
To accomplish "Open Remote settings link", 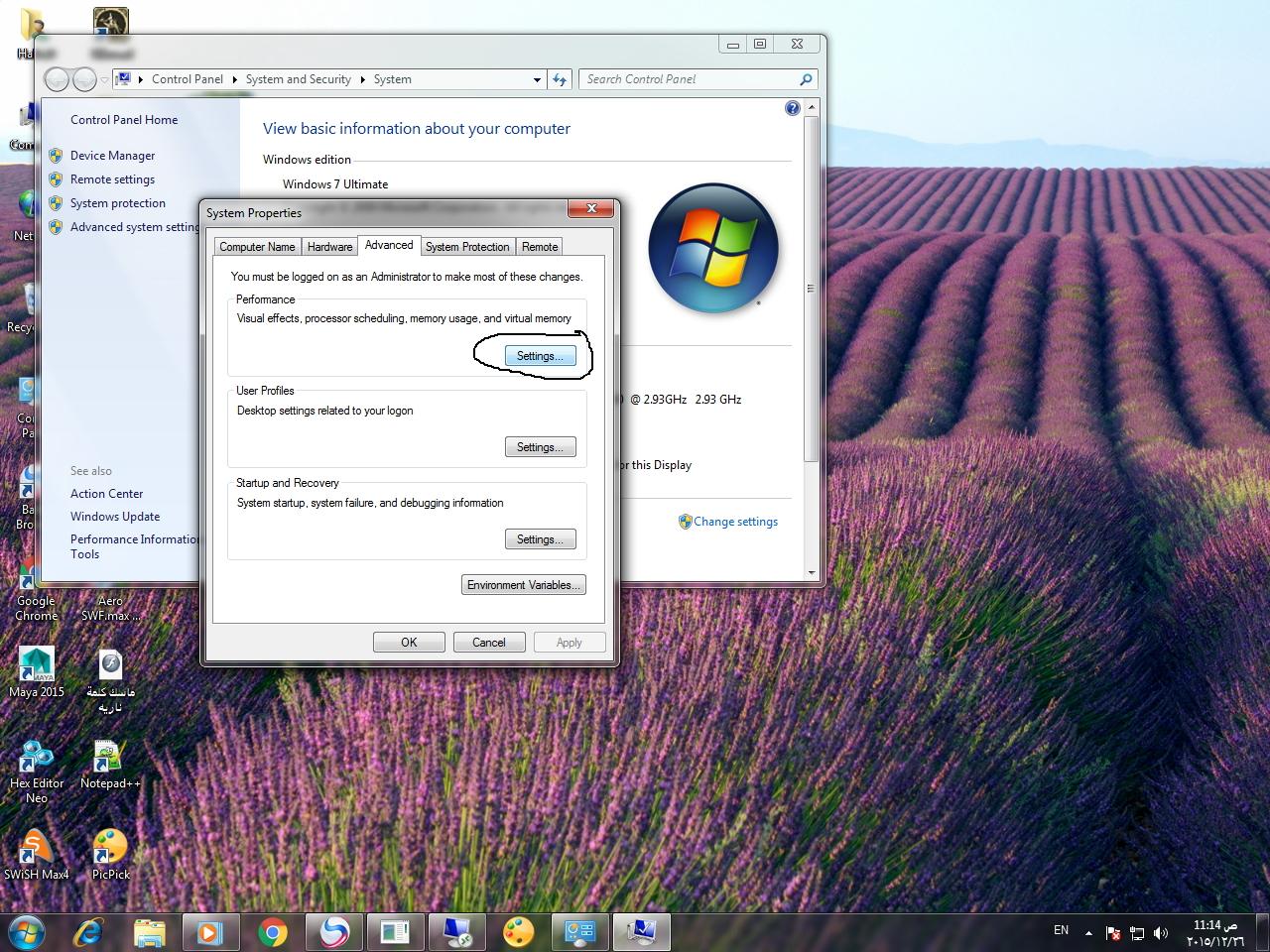I will point(112,179).
